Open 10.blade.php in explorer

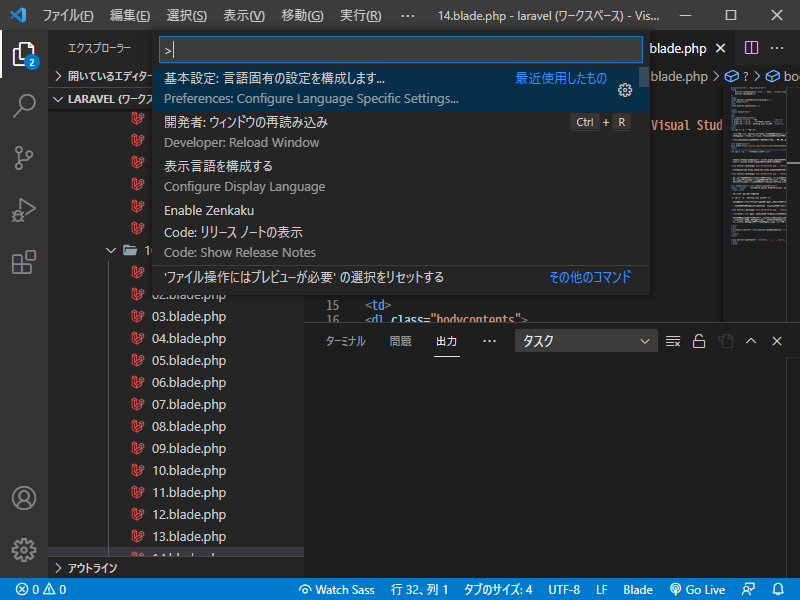(189, 470)
